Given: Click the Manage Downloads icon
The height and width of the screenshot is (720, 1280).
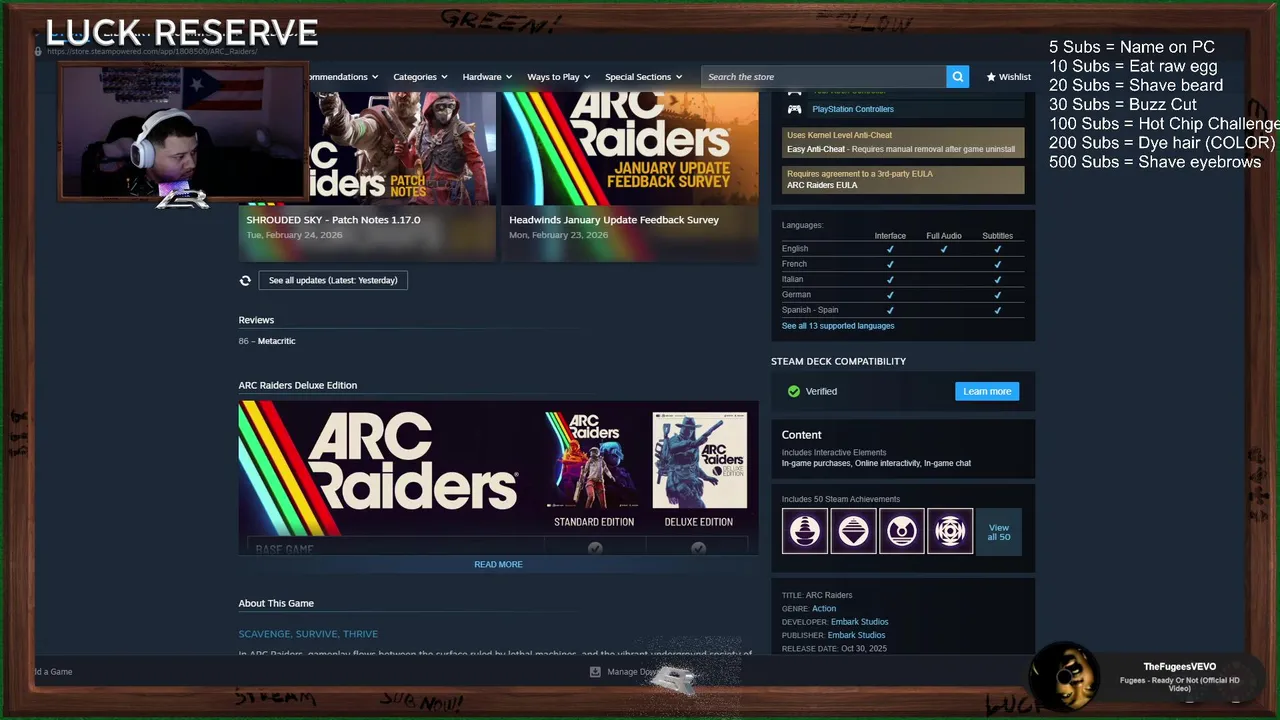Looking at the screenshot, I should [x=595, y=672].
